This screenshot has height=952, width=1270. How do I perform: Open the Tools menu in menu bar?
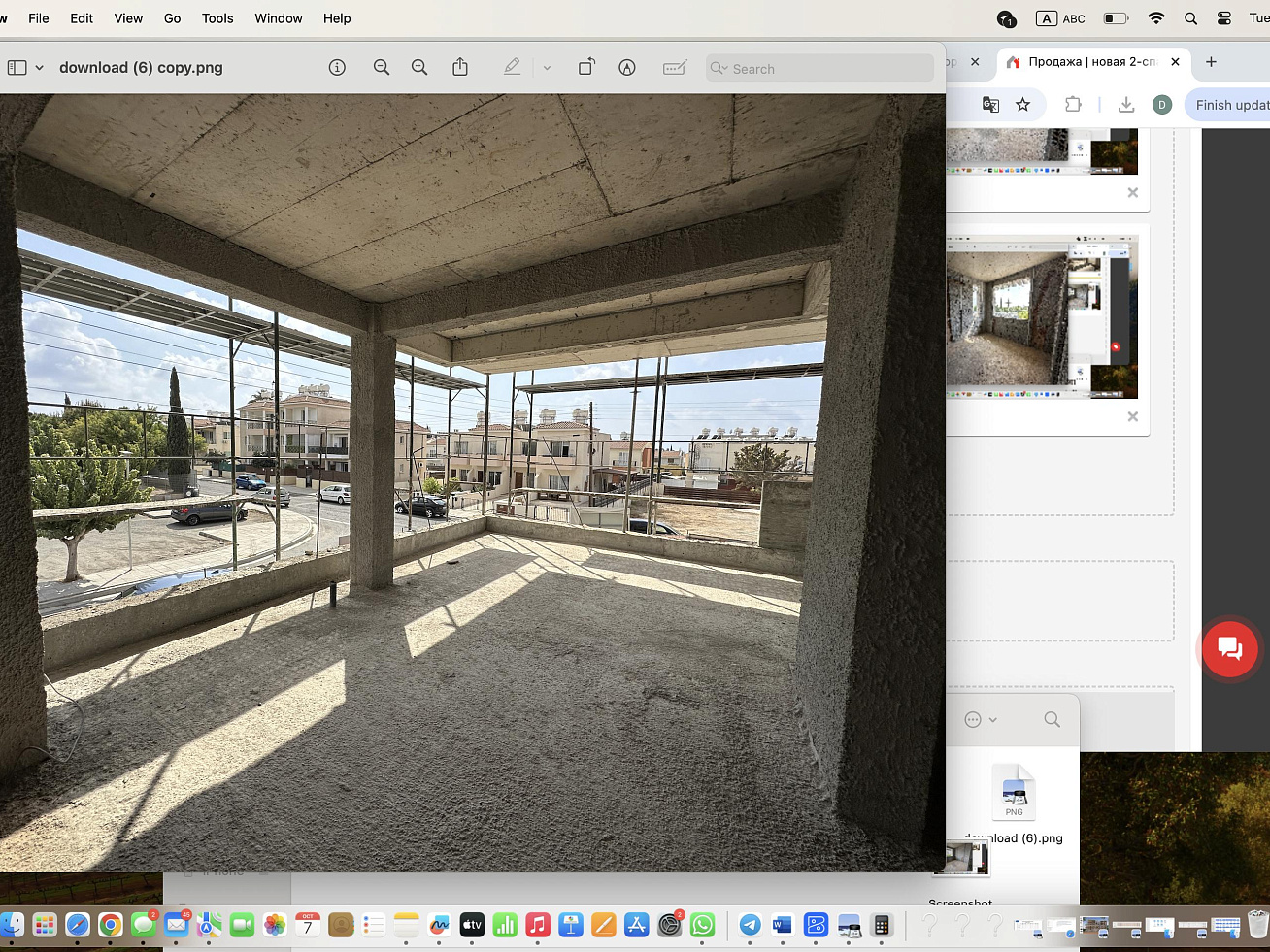coord(217,18)
